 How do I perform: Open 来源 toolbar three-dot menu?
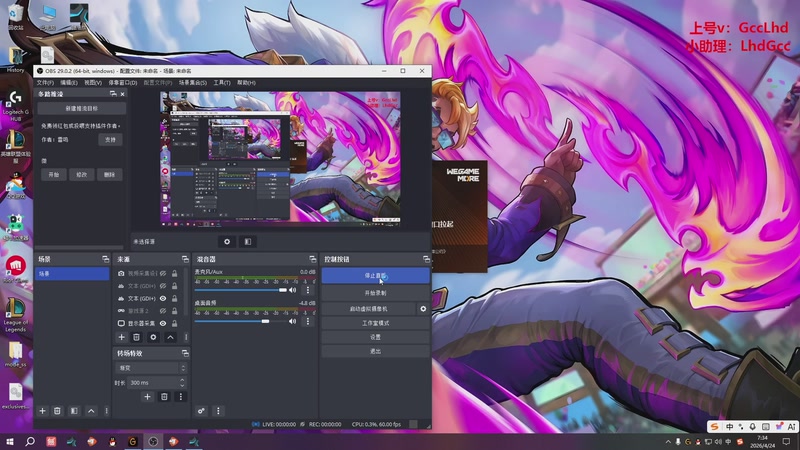pyautogui.click(x=186, y=337)
